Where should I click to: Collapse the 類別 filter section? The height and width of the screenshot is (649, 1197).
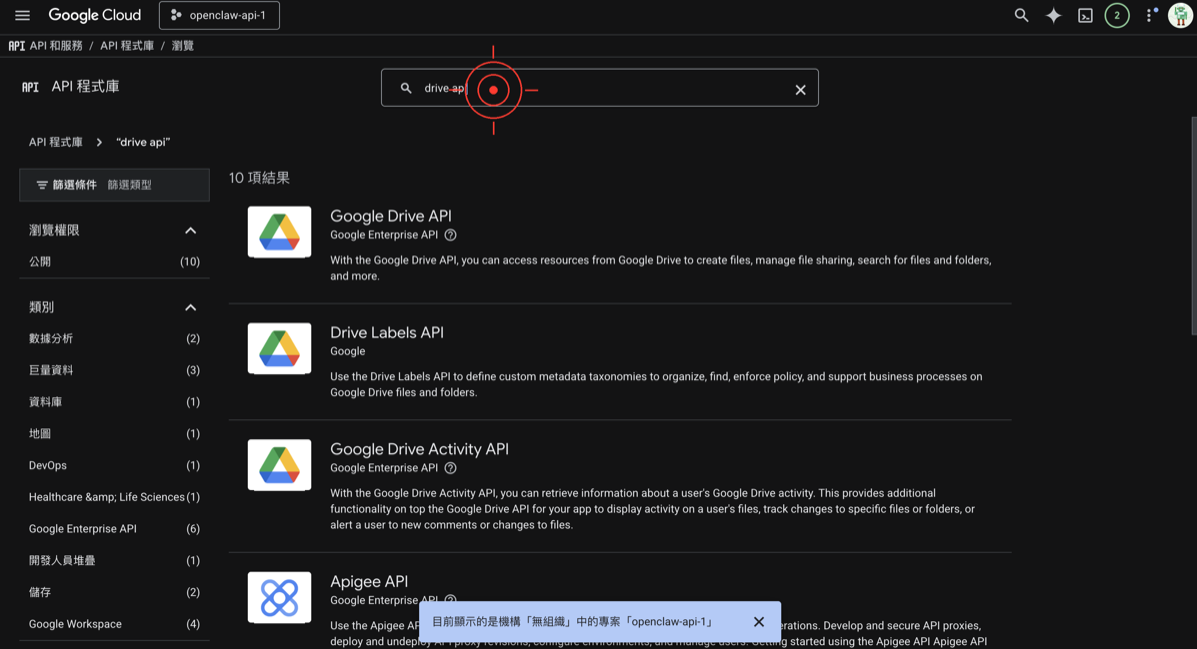(190, 307)
